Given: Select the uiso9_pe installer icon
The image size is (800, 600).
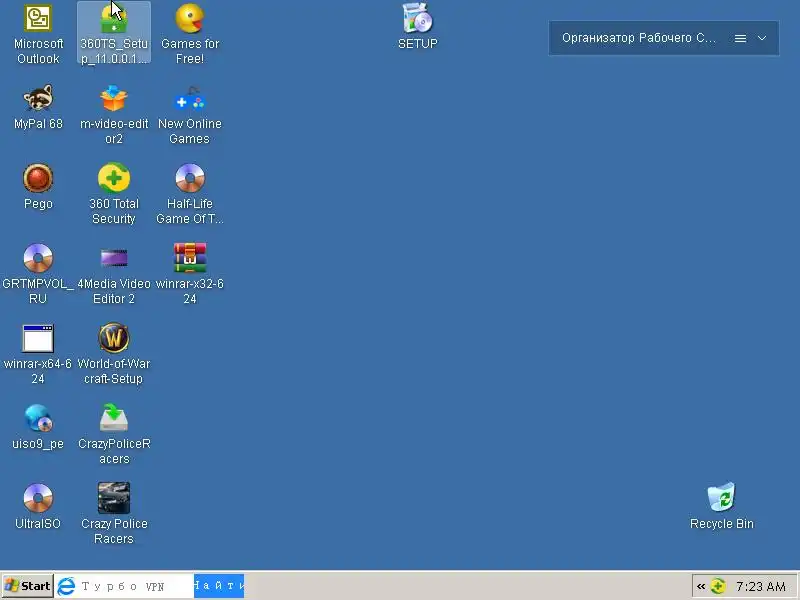Looking at the screenshot, I should [38, 427].
